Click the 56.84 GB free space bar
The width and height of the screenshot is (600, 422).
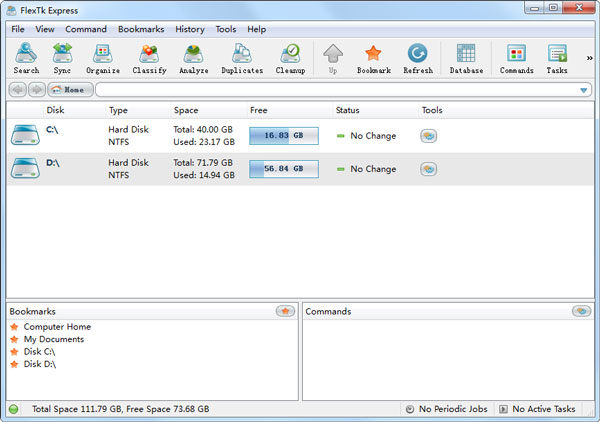point(284,169)
